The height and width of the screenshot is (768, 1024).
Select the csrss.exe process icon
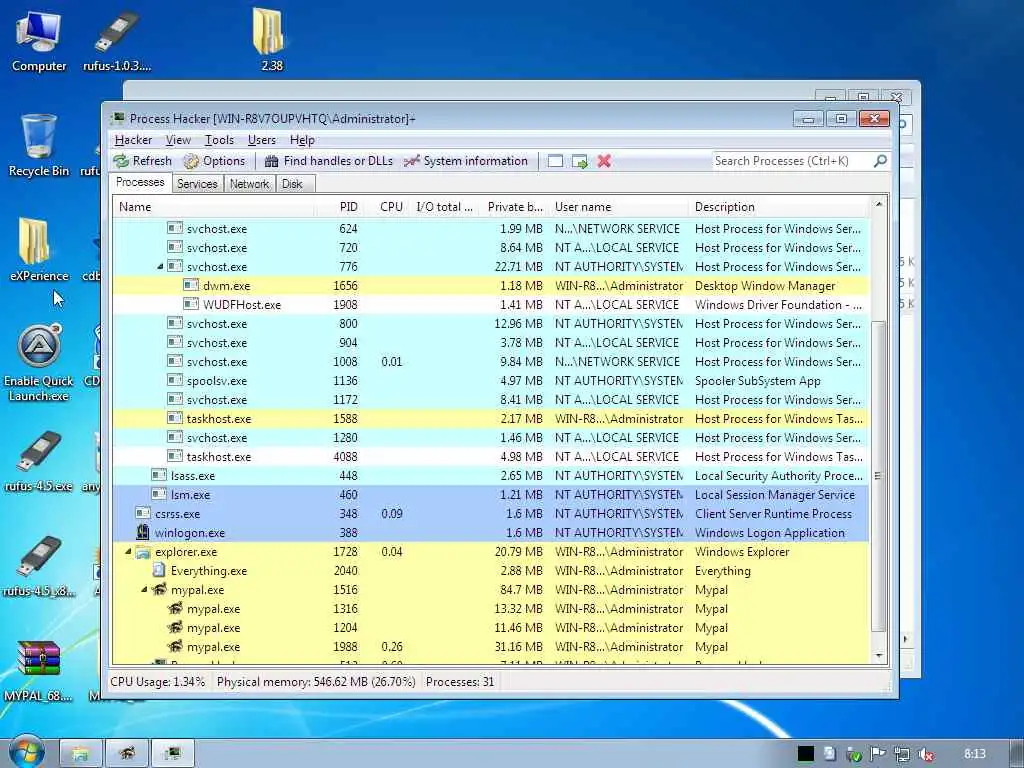[143, 513]
